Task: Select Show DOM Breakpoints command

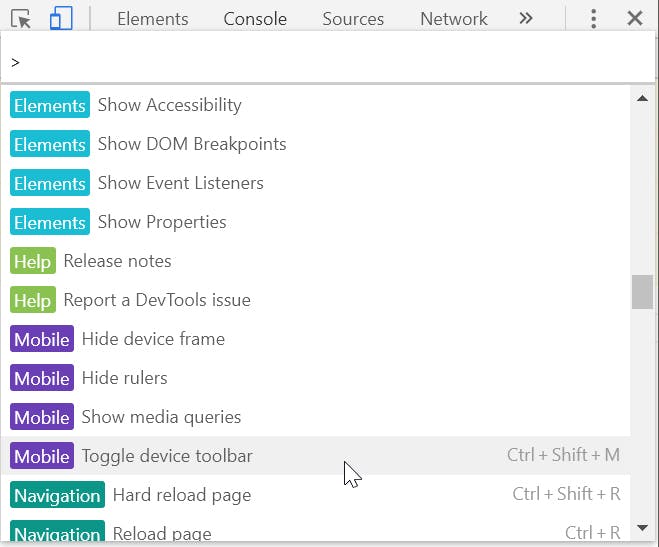Action: coord(191,144)
